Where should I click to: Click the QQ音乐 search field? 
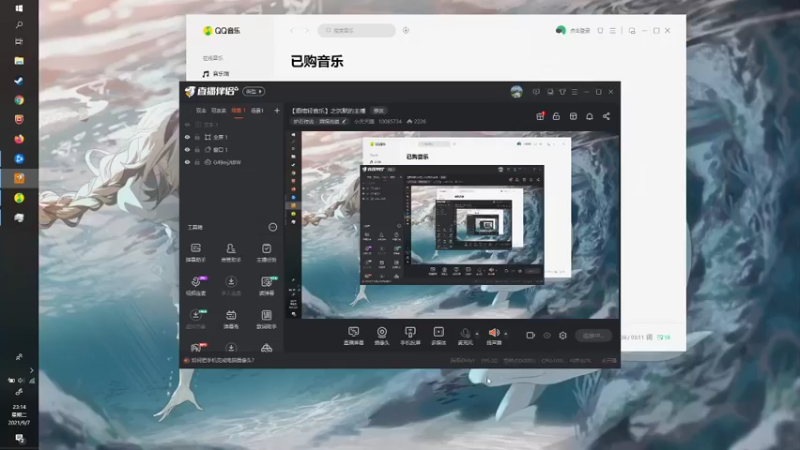tap(357, 31)
